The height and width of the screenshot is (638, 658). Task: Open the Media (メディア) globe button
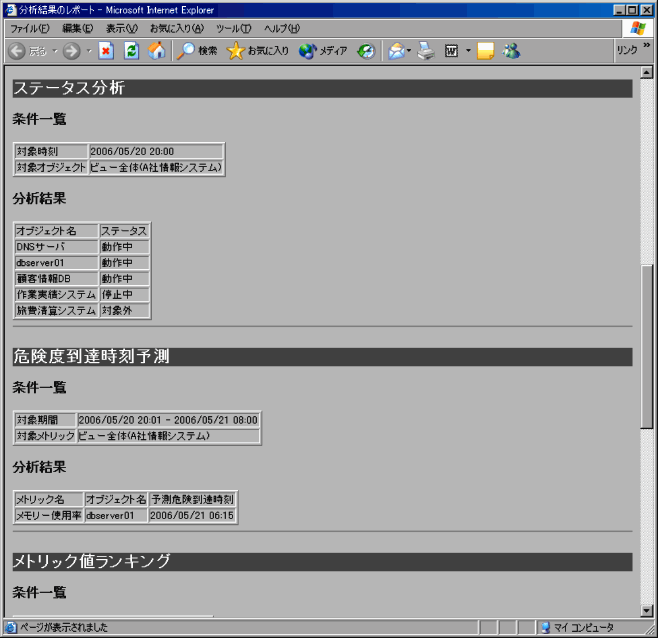click(323, 51)
